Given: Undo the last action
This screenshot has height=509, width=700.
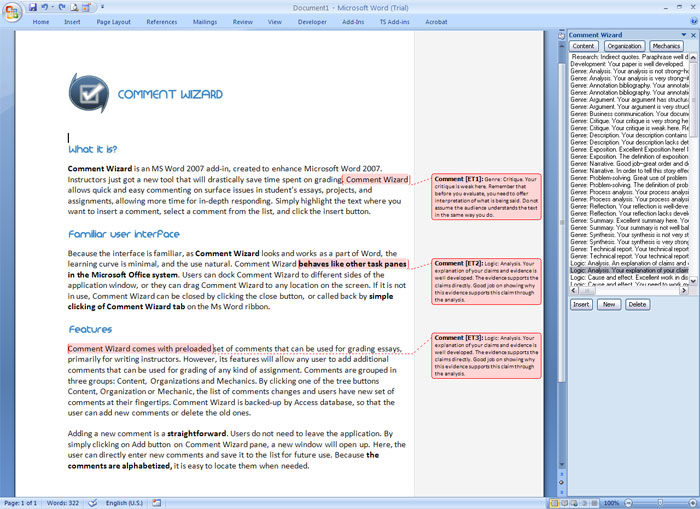Looking at the screenshot, I should click(x=44, y=7).
